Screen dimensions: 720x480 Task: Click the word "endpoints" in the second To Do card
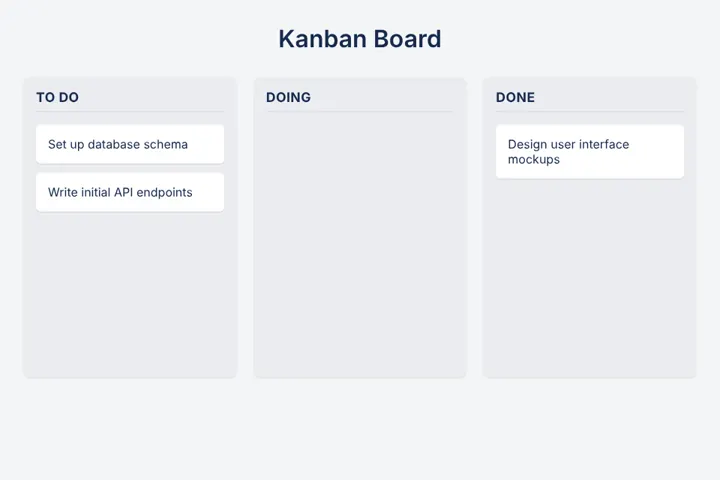click(x=164, y=193)
